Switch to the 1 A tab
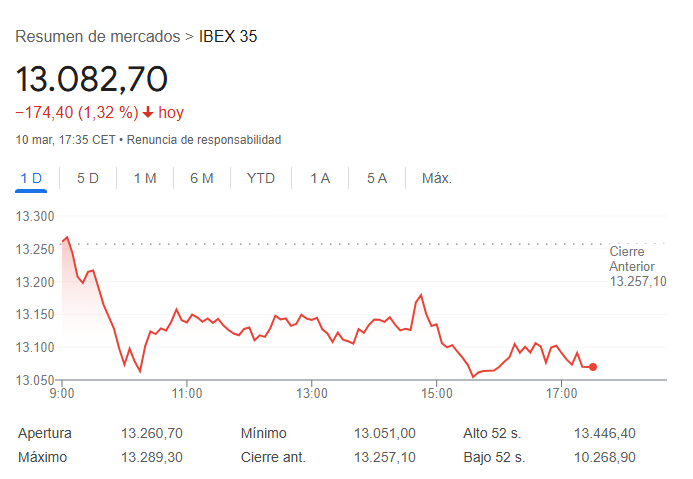The width and height of the screenshot is (693, 479). 320,178
